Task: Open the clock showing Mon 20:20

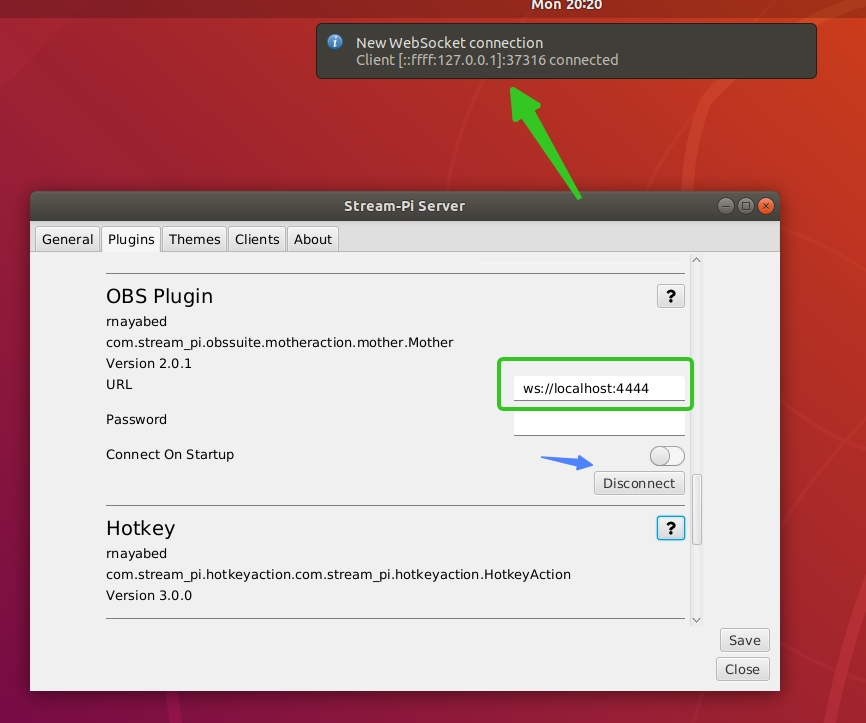Action: point(567,6)
